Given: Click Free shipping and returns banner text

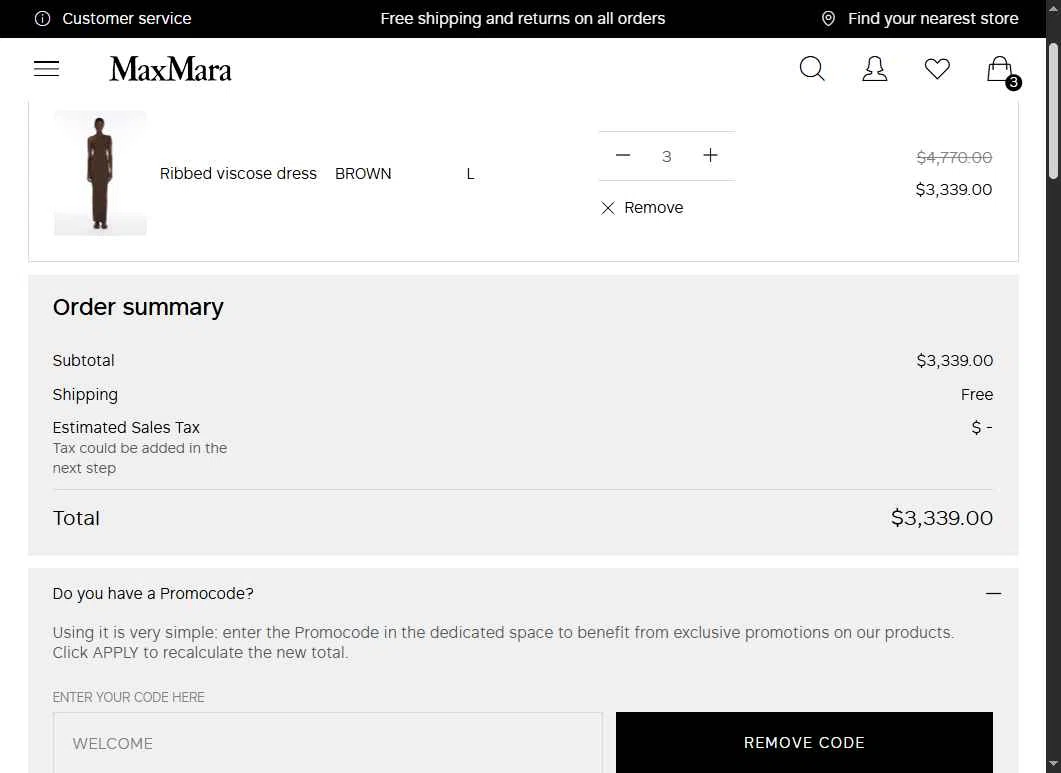Looking at the screenshot, I should click(x=522, y=18).
